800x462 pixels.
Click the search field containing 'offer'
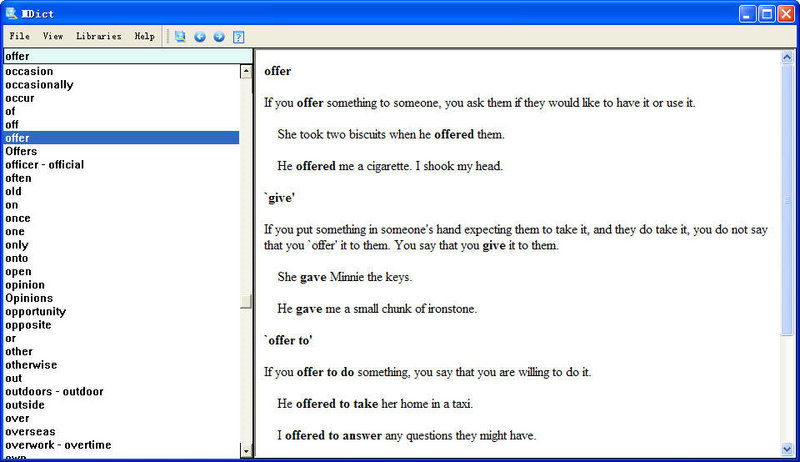coord(125,57)
